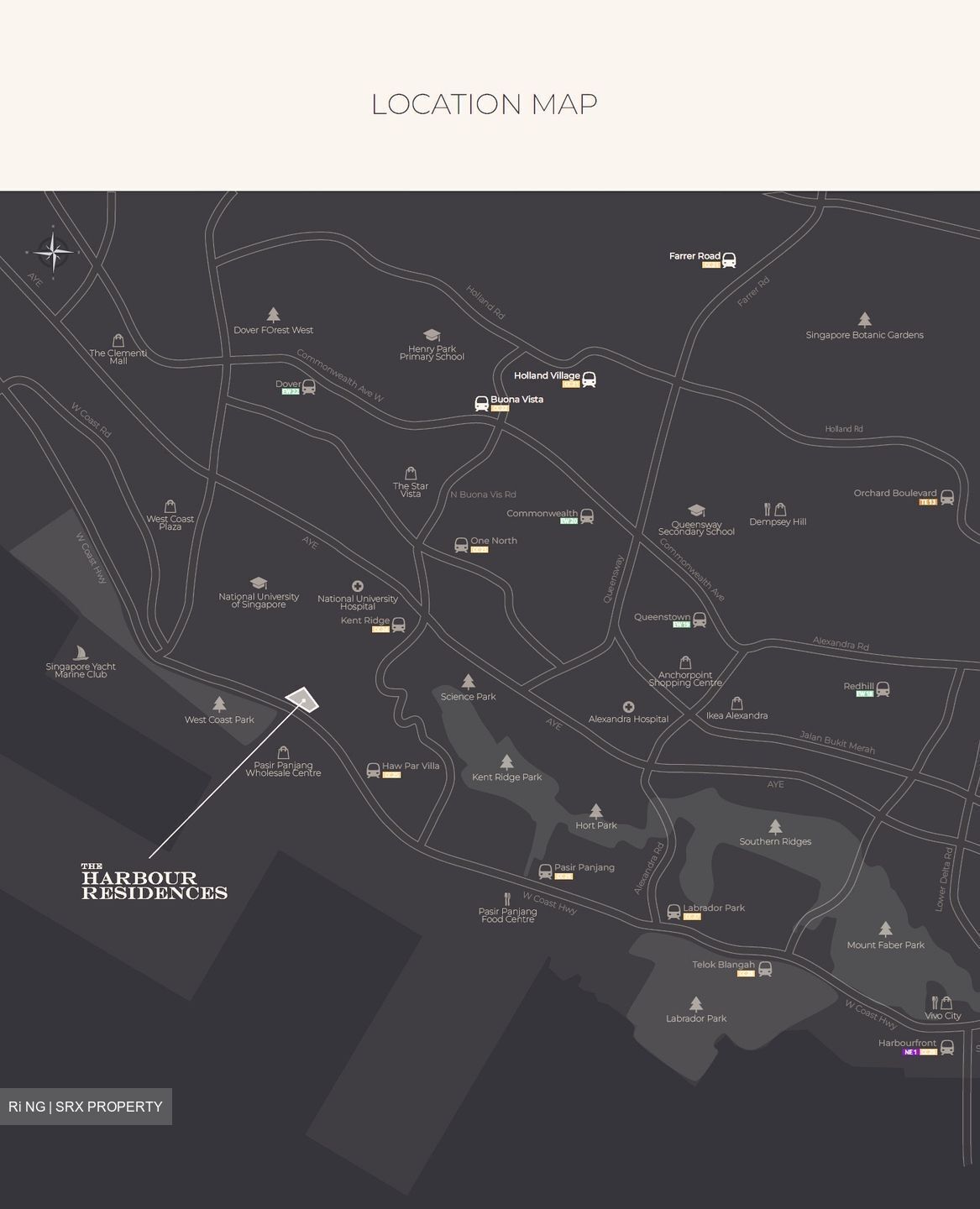
Task: Click the Telok Blangah MRT train icon
Action: point(765,969)
